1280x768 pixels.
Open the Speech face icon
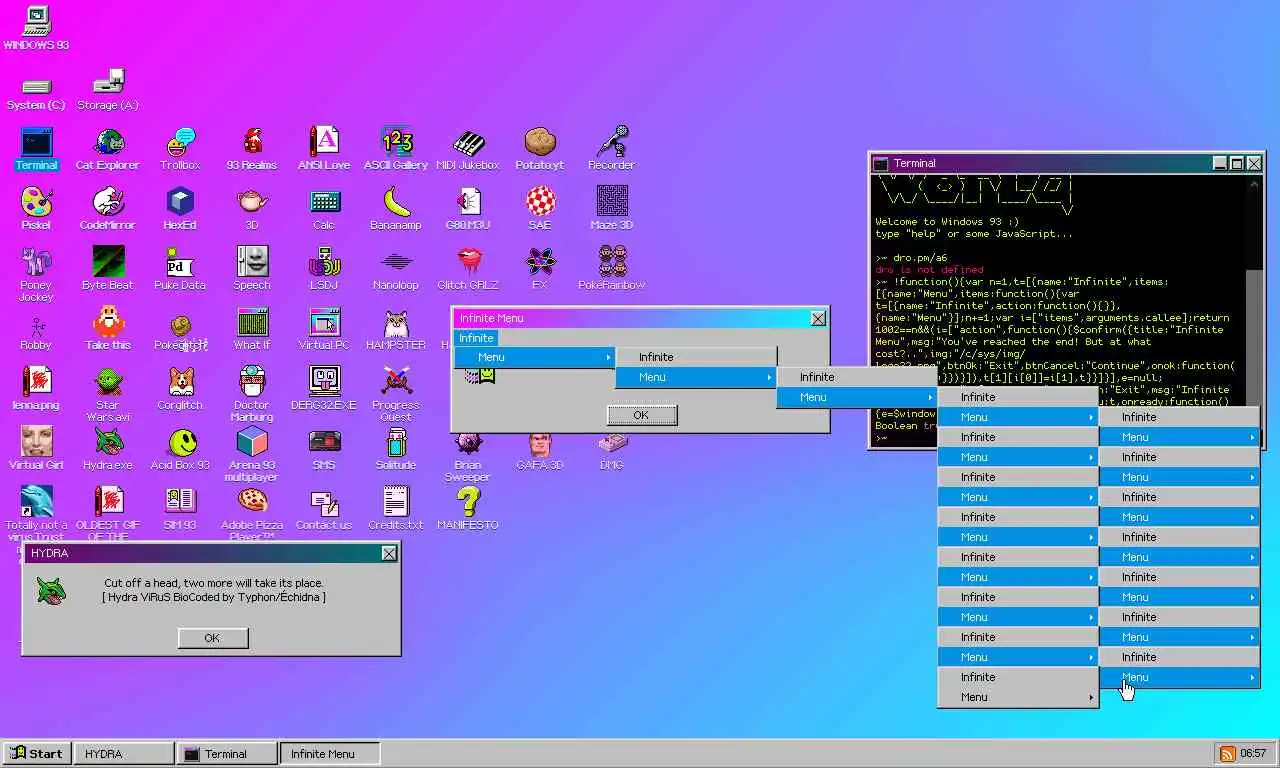252,268
